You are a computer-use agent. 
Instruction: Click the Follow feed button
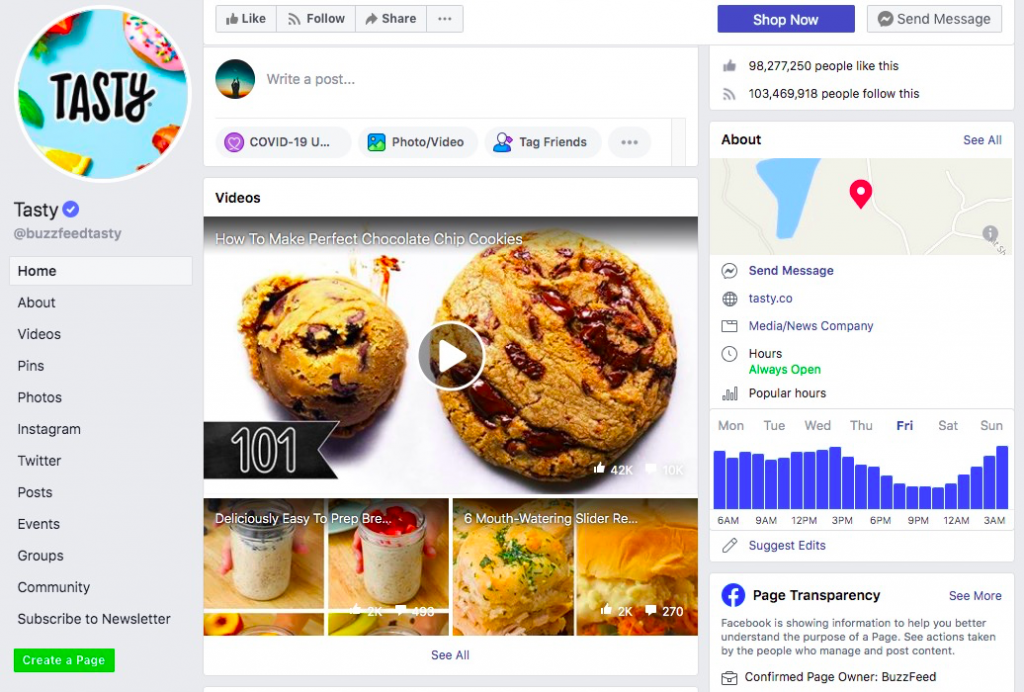pyautogui.click(x=316, y=19)
